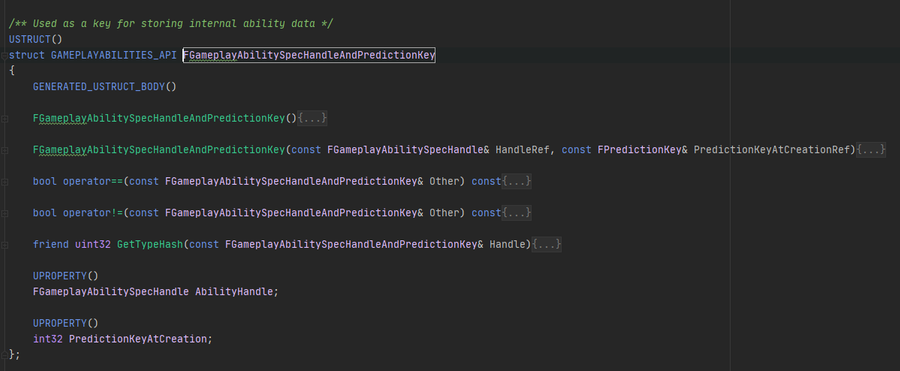
Task: Collapse the struct using its gutter fold marker
Action: pyautogui.click(x=4, y=56)
